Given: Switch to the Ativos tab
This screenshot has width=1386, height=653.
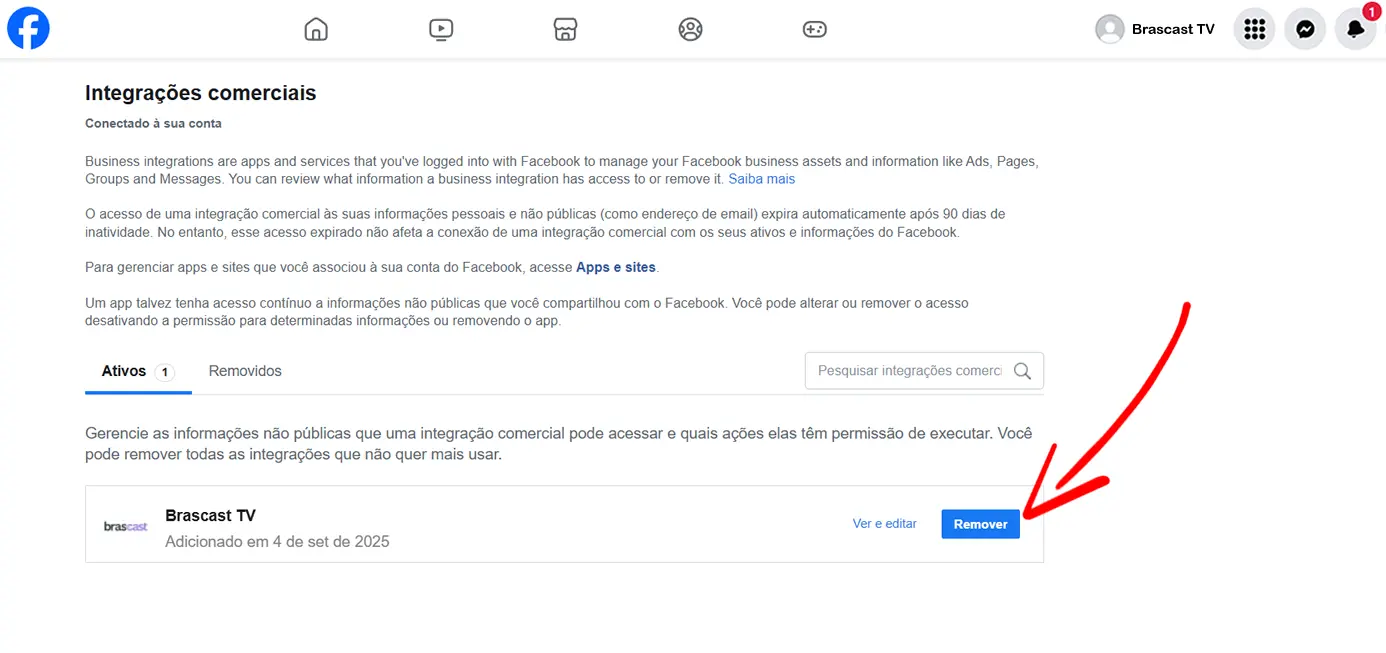Looking at the screenshot, I should click(124, 371).
